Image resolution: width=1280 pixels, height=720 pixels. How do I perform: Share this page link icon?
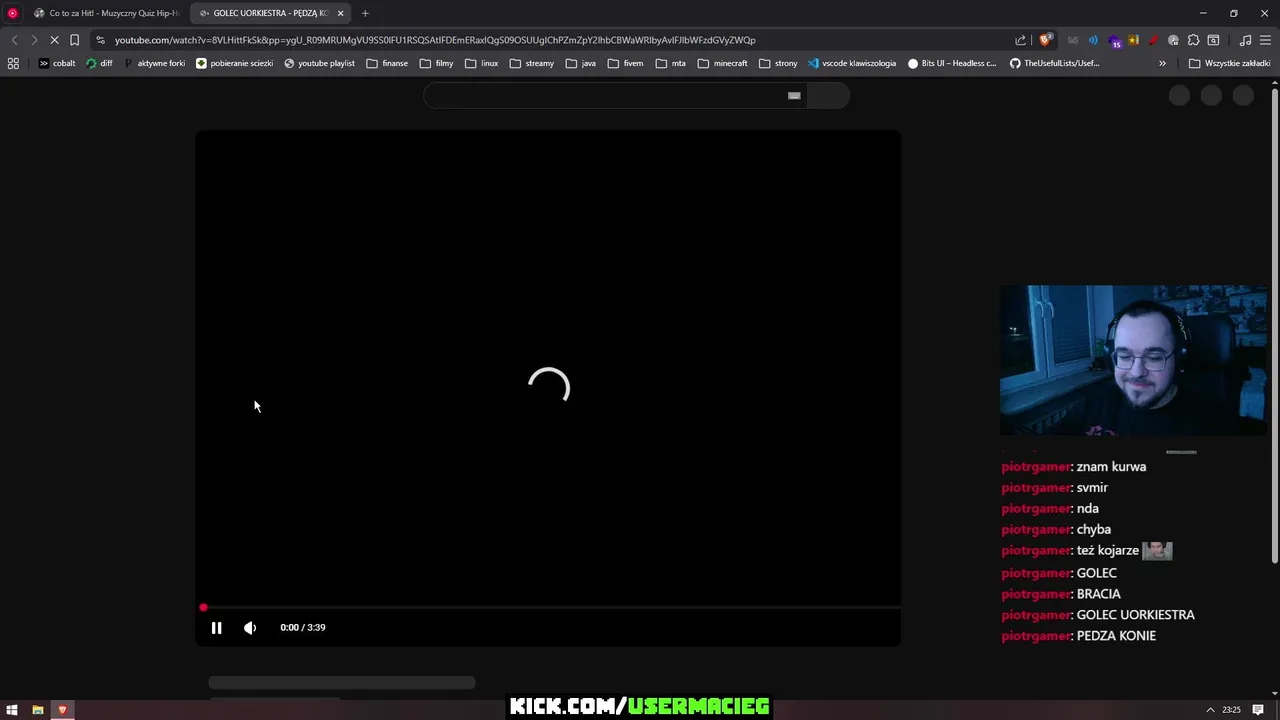[1020, 40]
